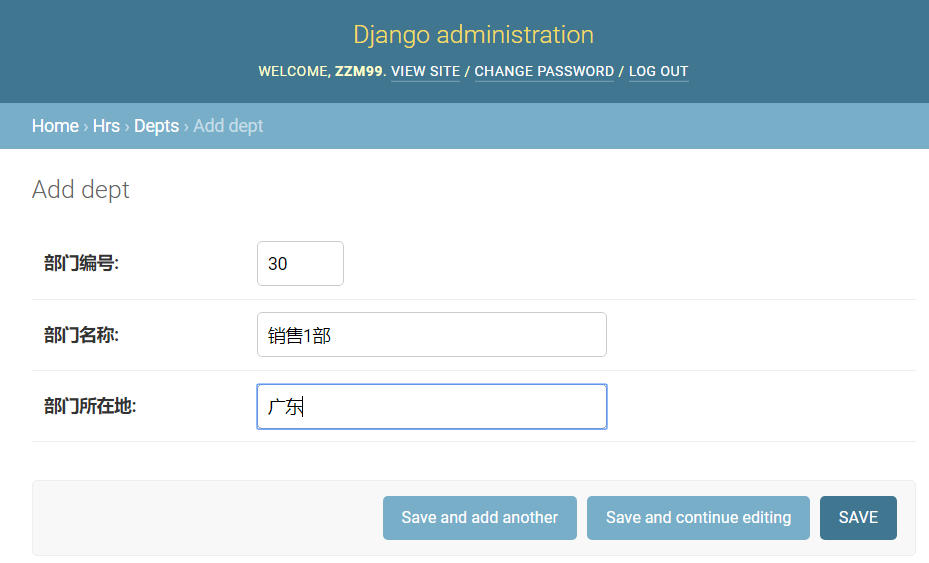Screen dimensions: 929x563
Task: Open the VIEW SITE link
Action: coord(425,72)
